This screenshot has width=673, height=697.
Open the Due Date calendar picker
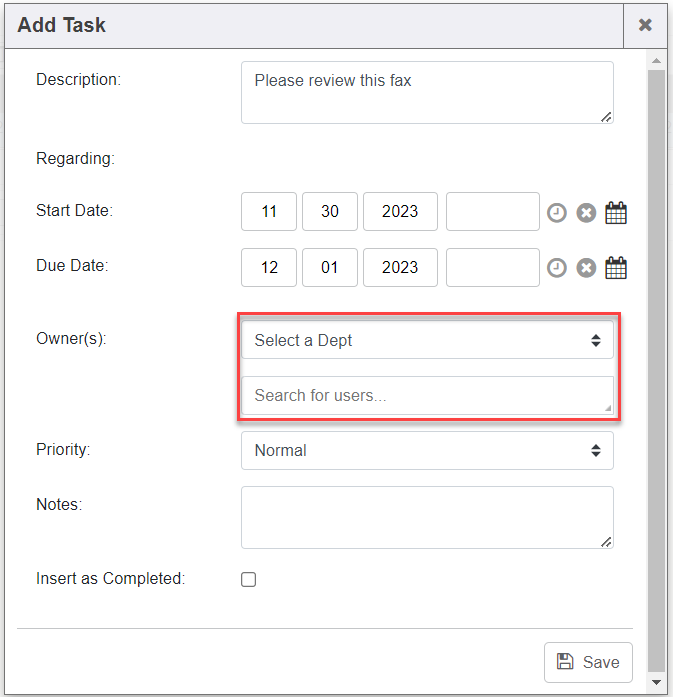pos(617,267)
